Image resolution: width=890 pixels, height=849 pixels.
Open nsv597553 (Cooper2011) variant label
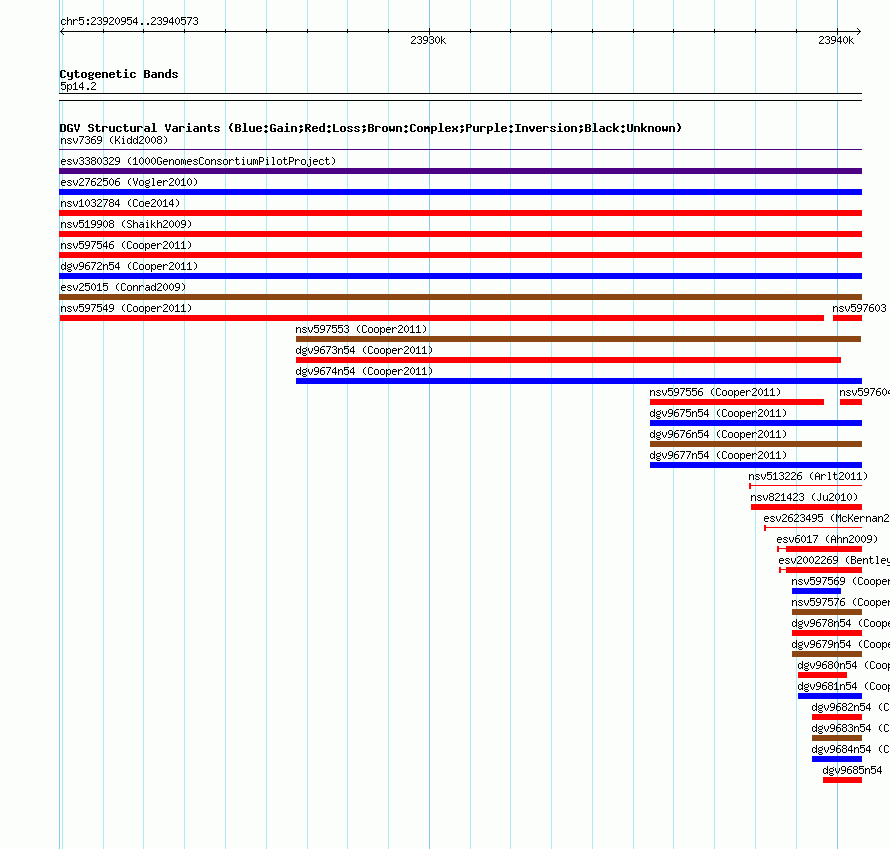(x=361, y=329)
